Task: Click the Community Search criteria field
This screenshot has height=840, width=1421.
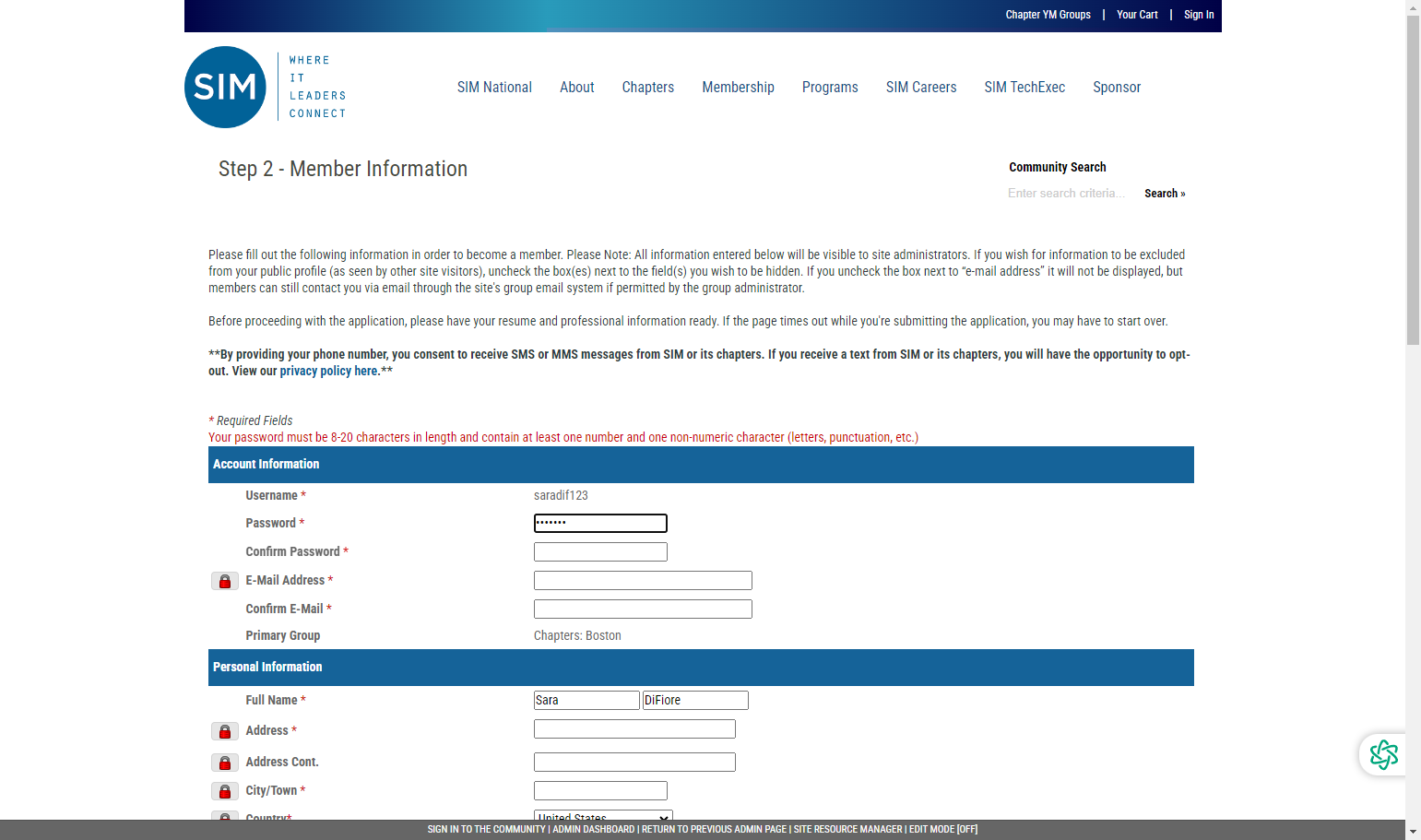Action: pyautogui.click(x=1070, y=194)
